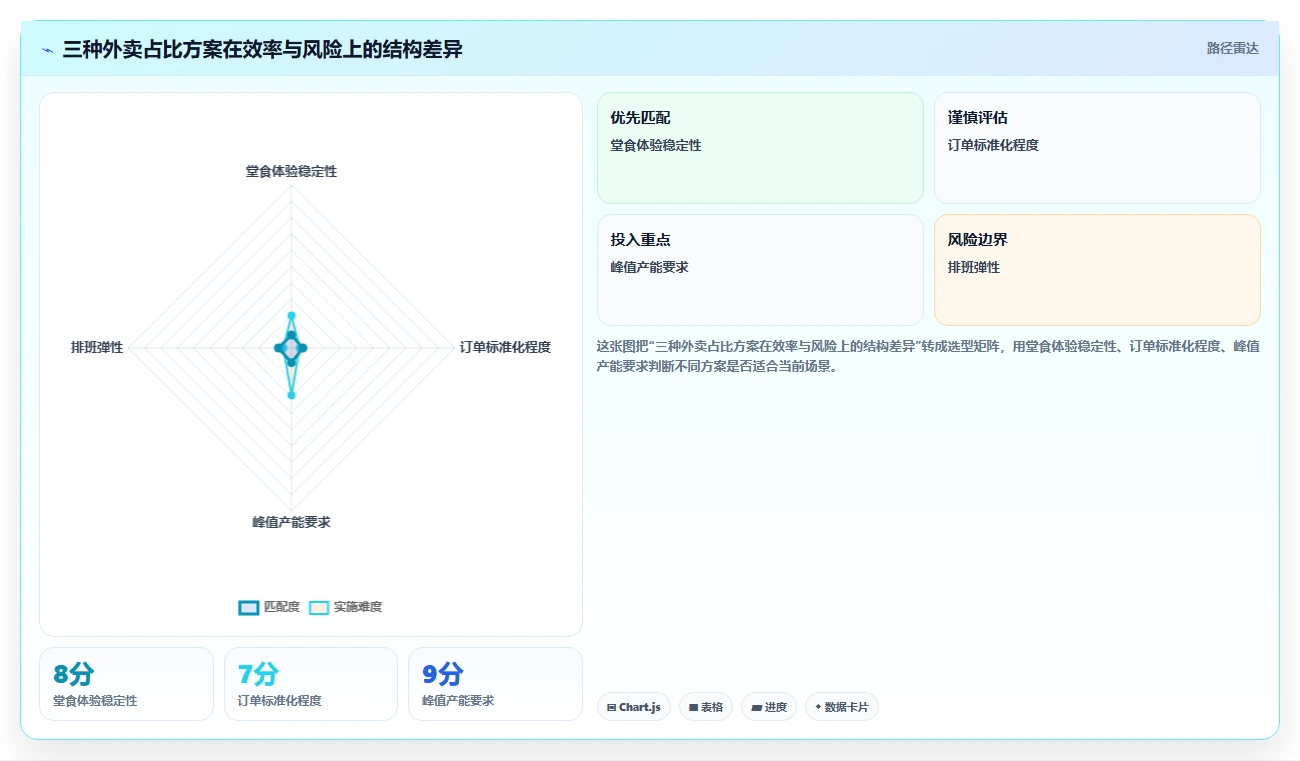Viewport: 1300px width, 761px height.
Task: Click 订单标准化程度 text in 谨慎评估 card
Action: coord(994,145)
